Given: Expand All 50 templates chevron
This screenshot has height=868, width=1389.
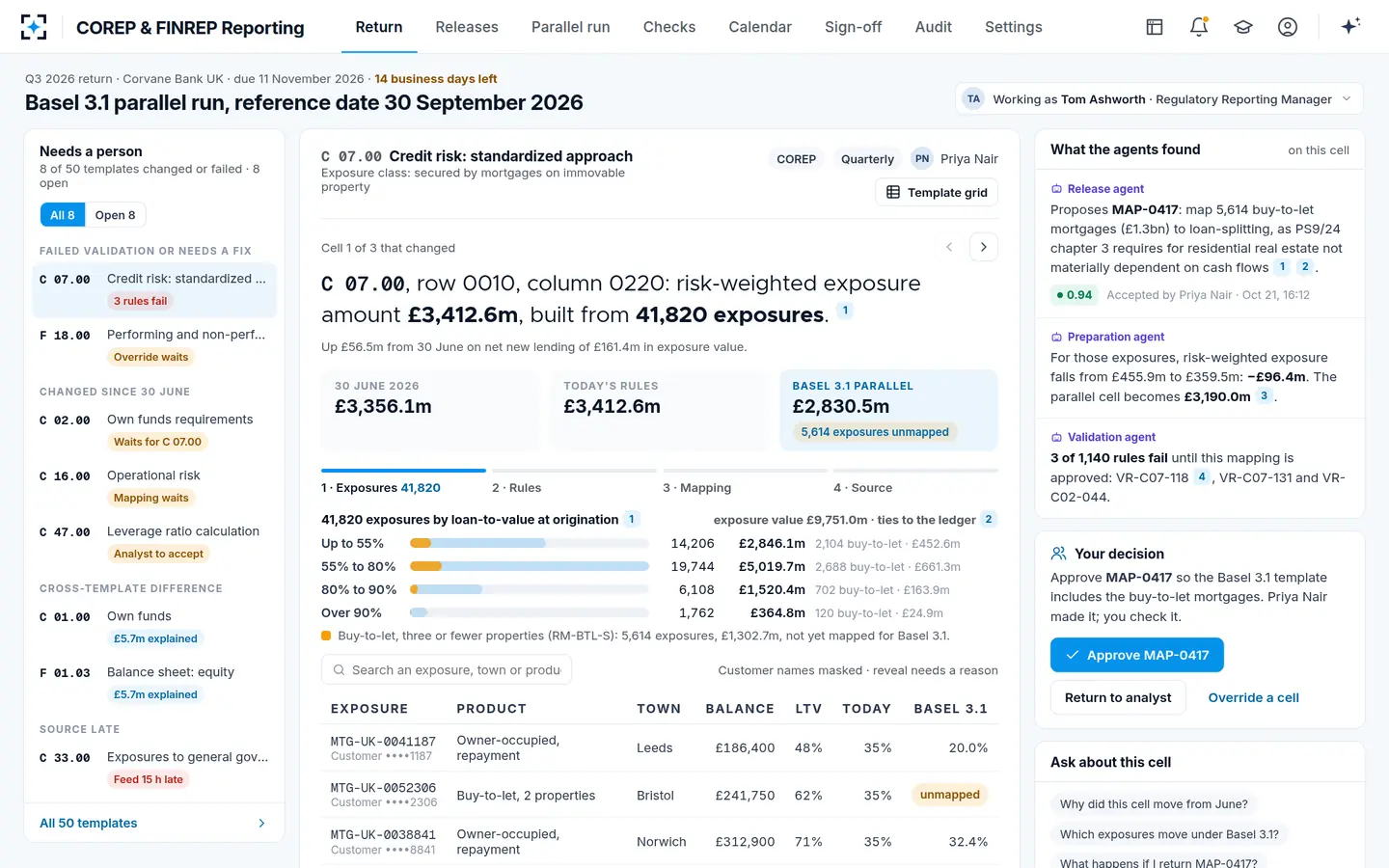Looking at the screenshot, I should pos(261,823).
